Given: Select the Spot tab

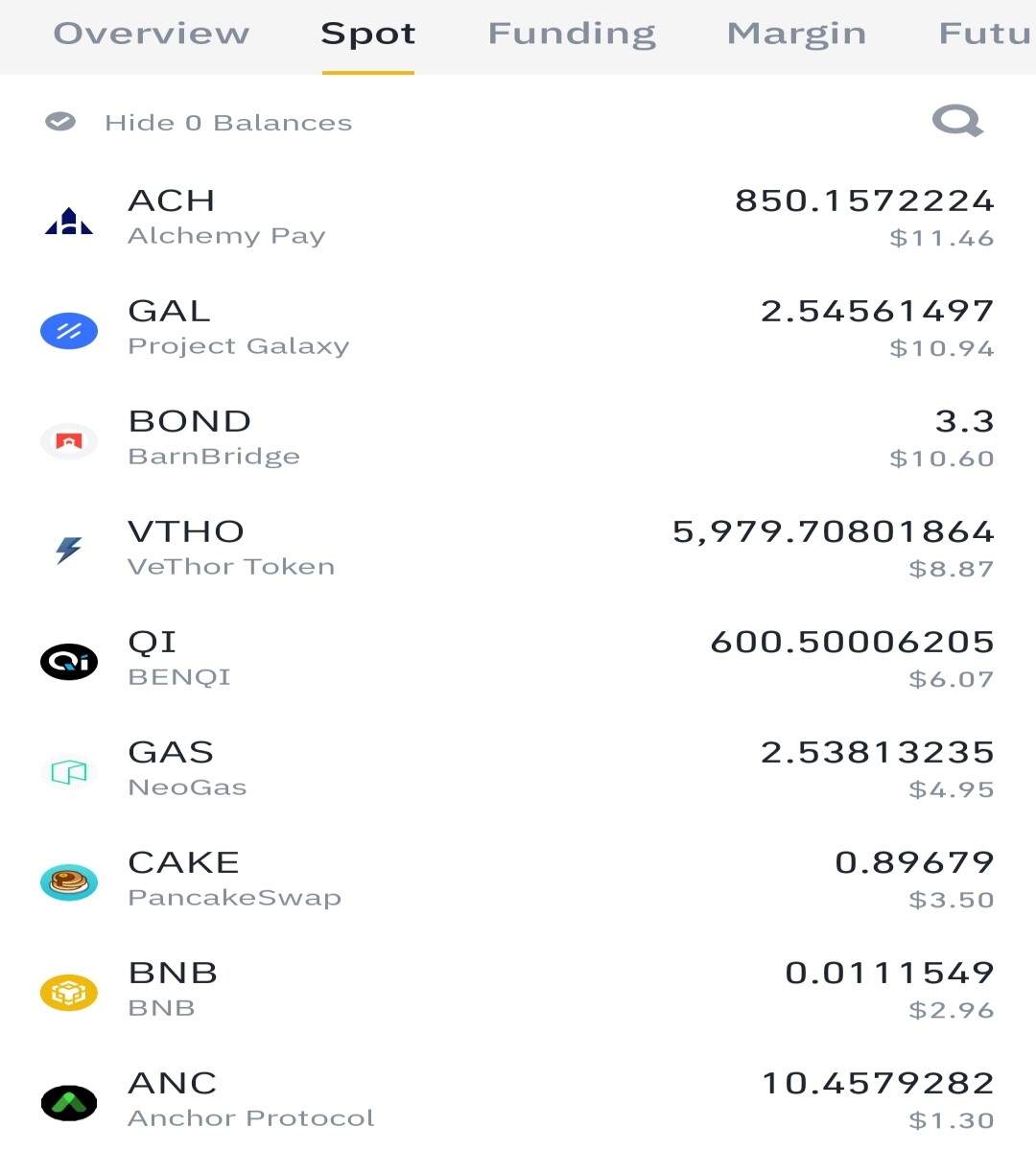Looking at the screenshot, I should [368, 34].
